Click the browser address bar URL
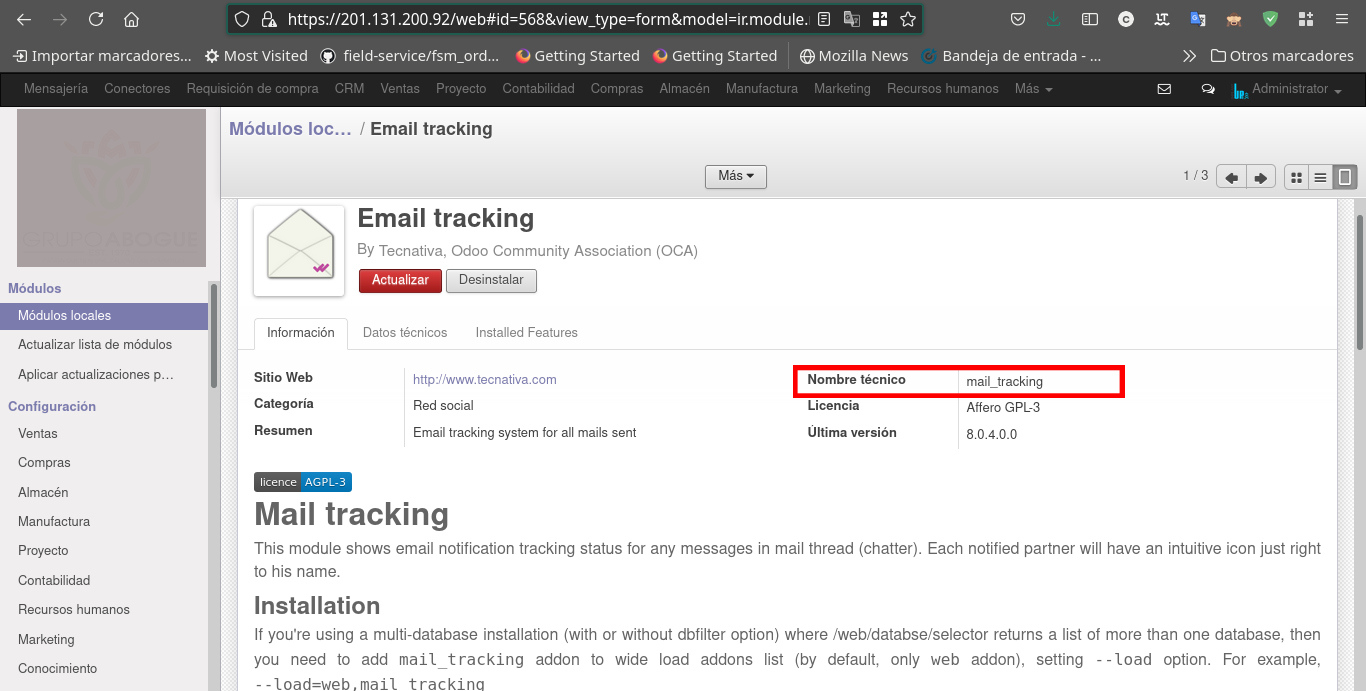Image resolution: width=1366 pixels, height=691 pixels. click(x=548, y=19)
